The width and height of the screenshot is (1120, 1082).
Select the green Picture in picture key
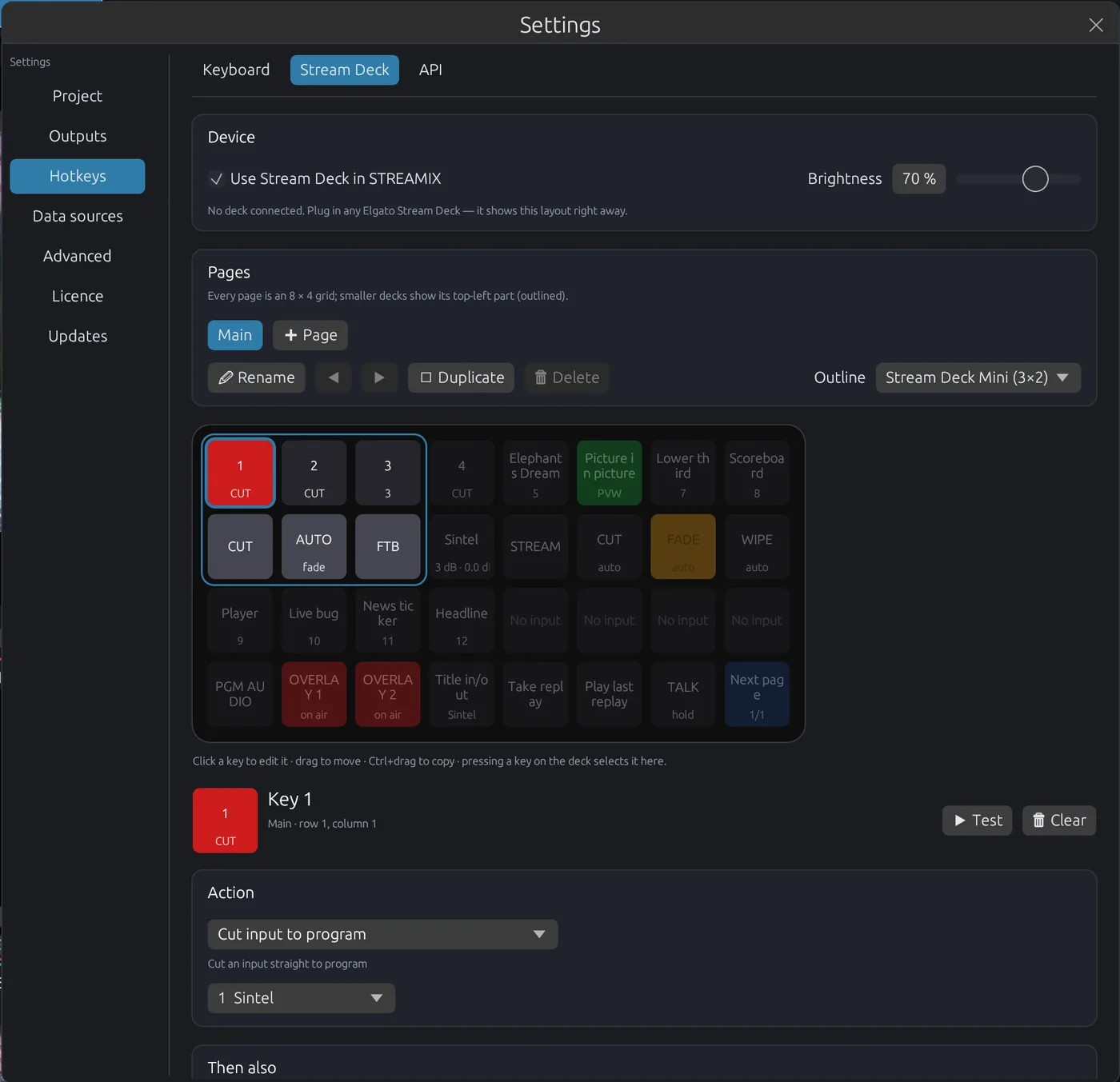coord(609,473)
